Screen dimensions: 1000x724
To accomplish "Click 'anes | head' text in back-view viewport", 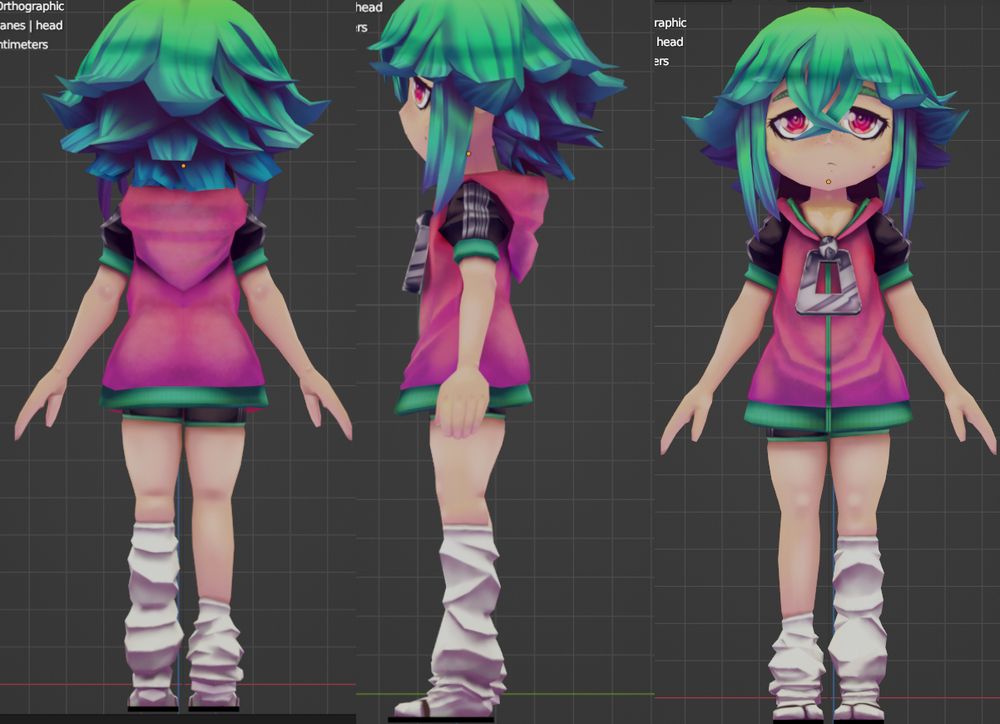I will (x=31, y=26).
